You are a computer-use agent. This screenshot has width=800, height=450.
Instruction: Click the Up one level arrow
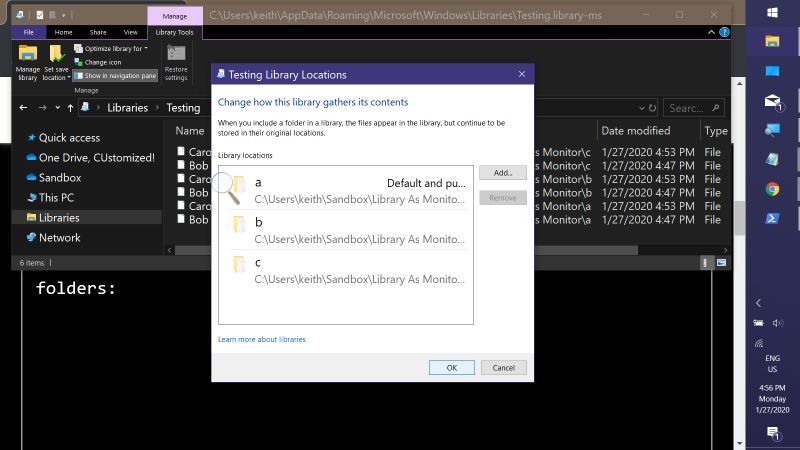[x=70, y=108]
